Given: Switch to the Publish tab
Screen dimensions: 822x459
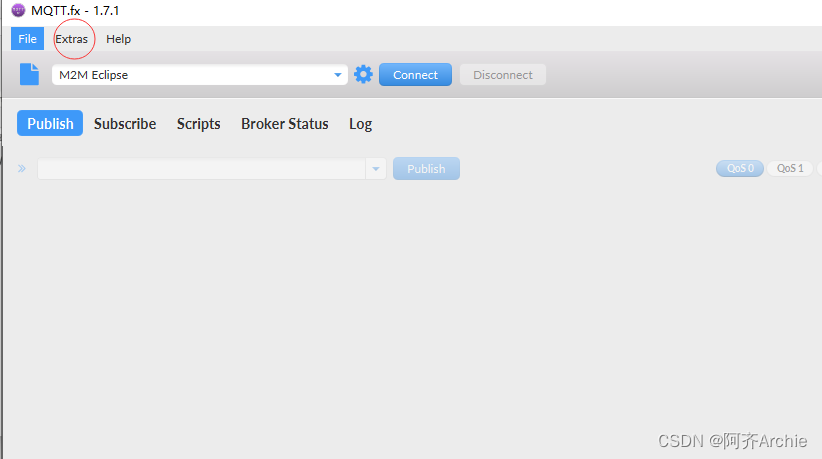Looking at the screenshot, I should click(x=50, y=124).
